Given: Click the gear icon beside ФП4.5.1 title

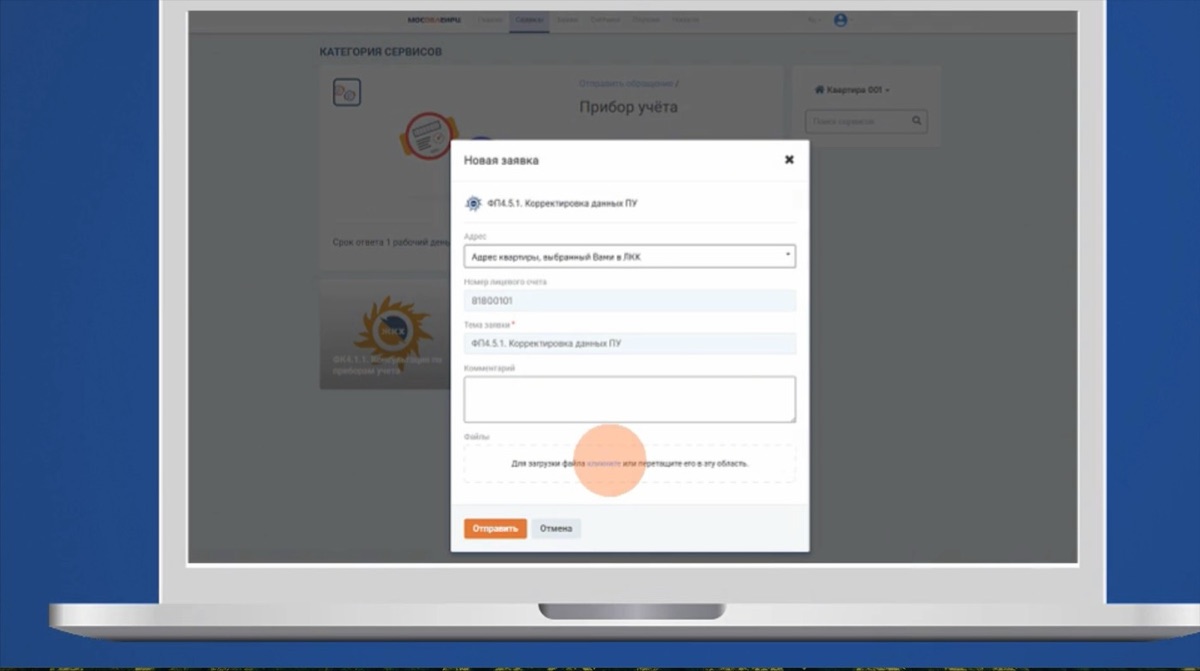Looking at the screenshot, I should [x=473, y=203].
